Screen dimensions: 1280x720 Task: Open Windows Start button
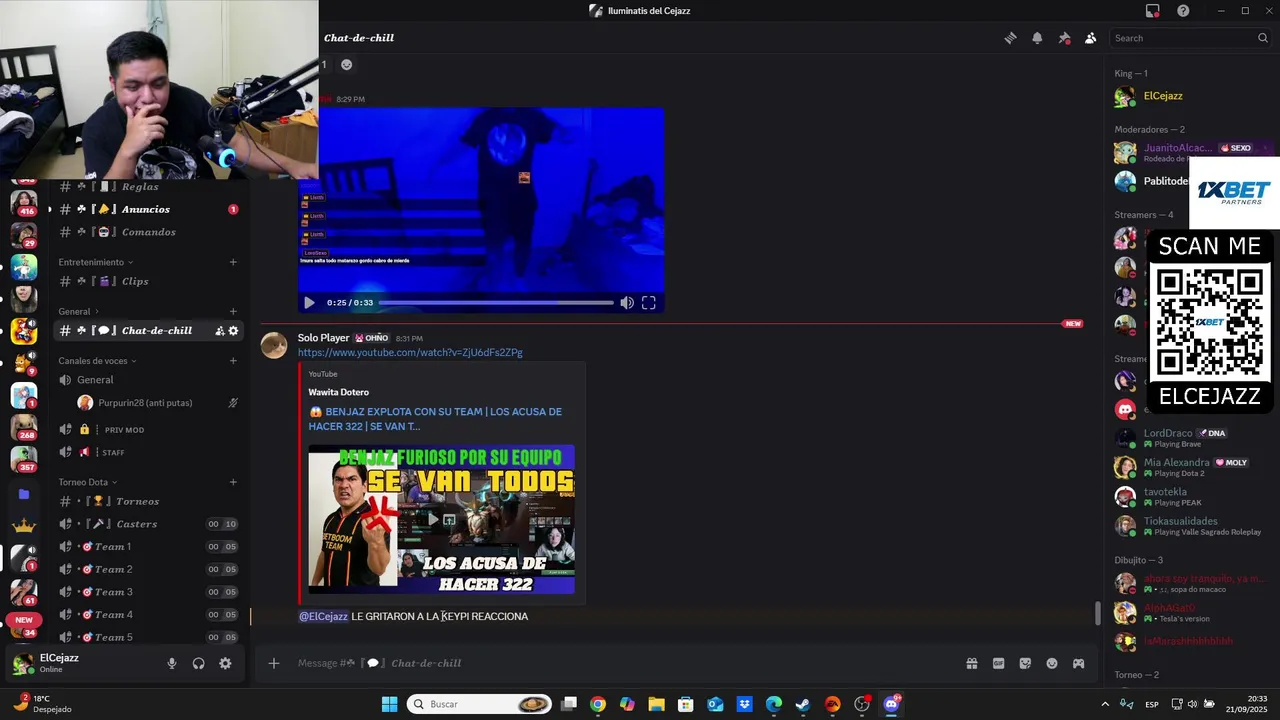389,704
